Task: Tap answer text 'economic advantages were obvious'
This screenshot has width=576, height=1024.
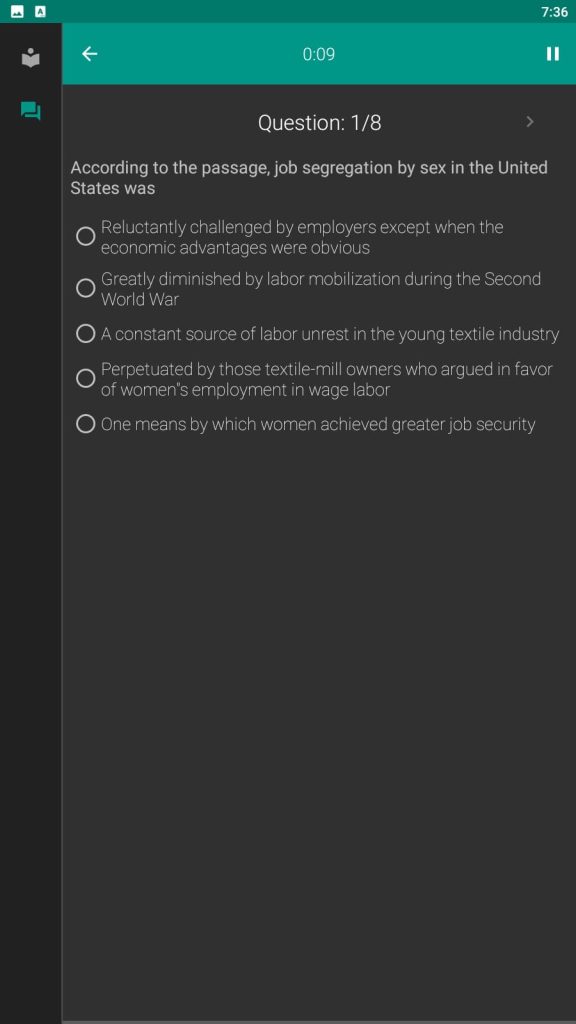Action: (235, 248)
